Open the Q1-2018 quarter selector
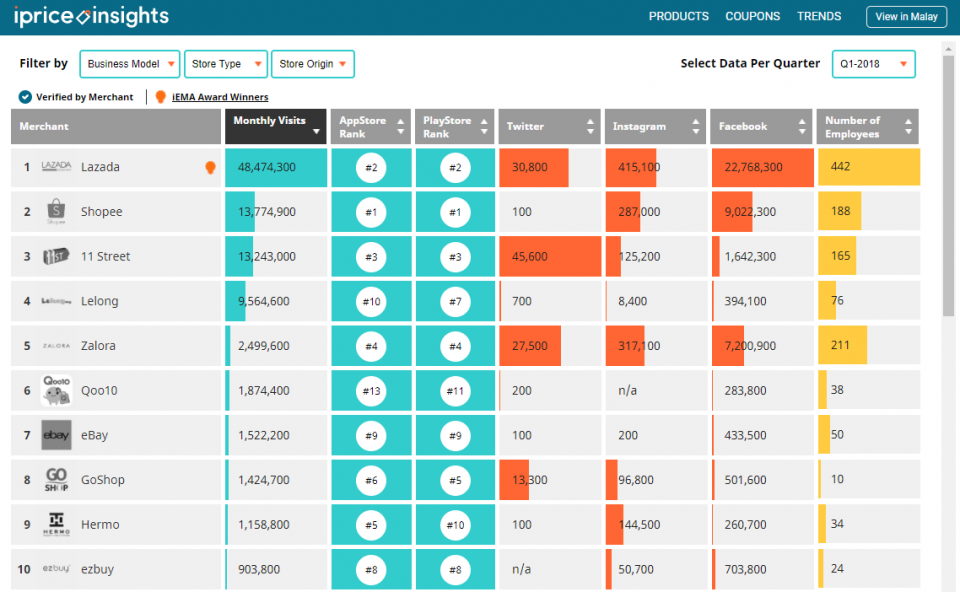The width and height of the screenshot is (960, 592). pyautogui.click(x=874, y=64)
